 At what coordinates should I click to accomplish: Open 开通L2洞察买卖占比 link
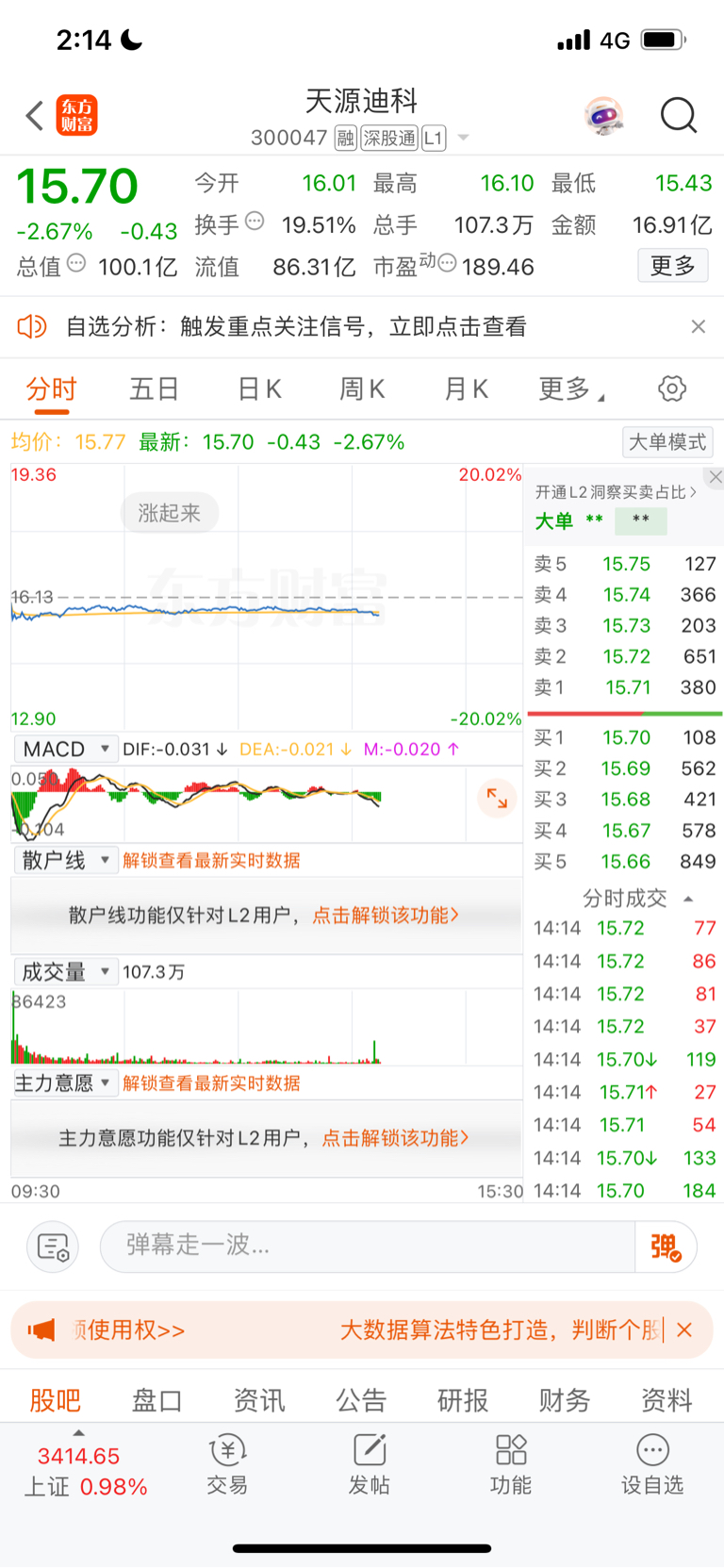[617, 492]
